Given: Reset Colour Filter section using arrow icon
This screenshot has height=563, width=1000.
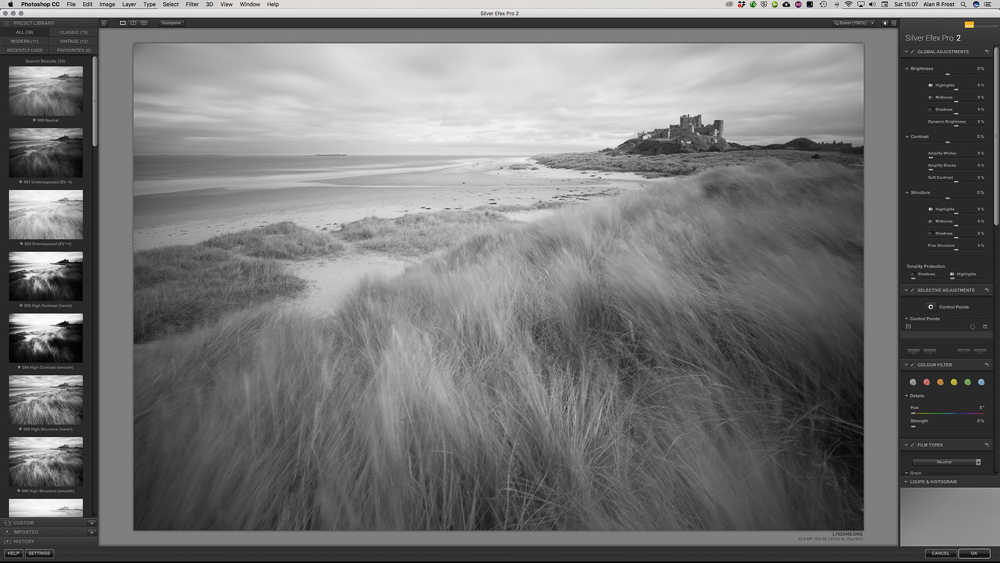Looking at the screenshot, I should click(986, 365).
